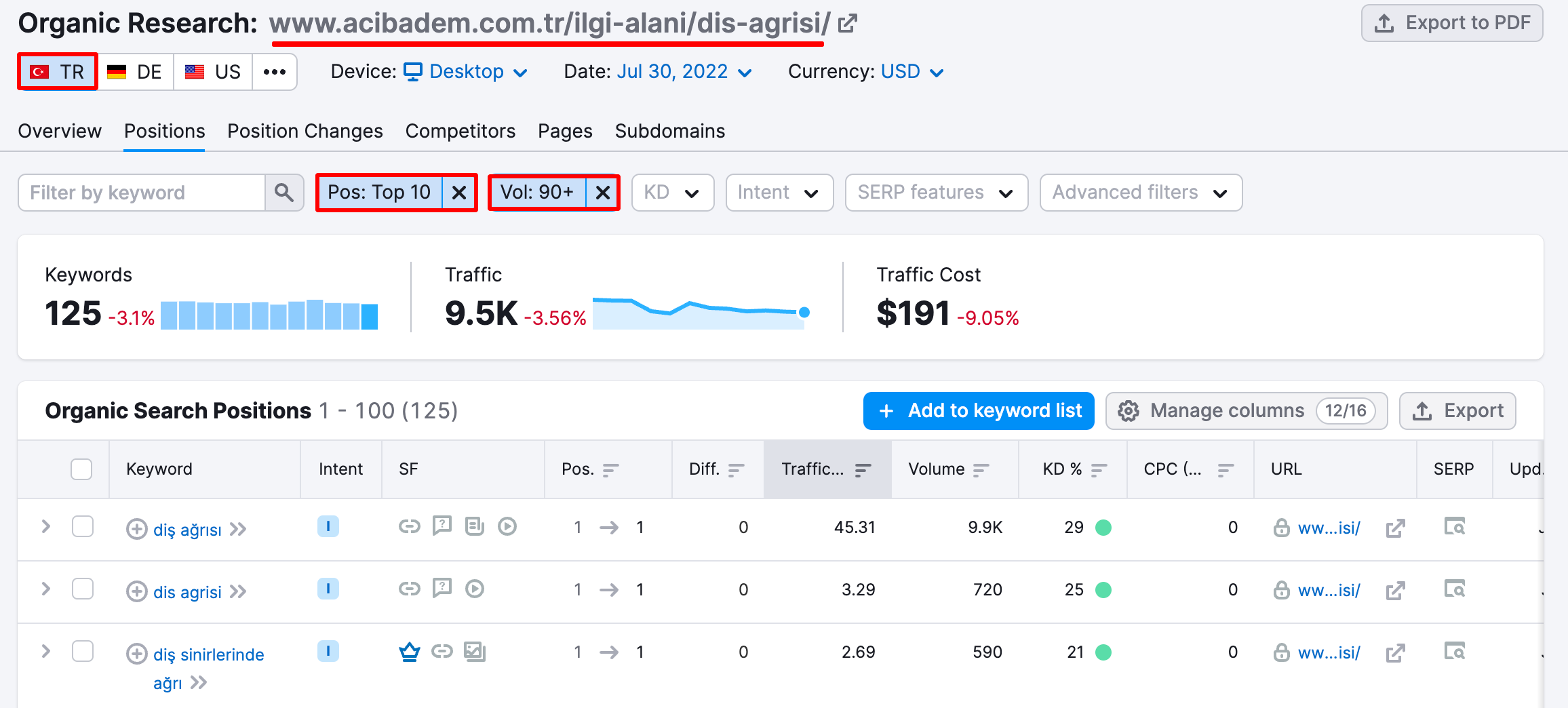Open the diş ağrısı keyword link

coord(187,530)
